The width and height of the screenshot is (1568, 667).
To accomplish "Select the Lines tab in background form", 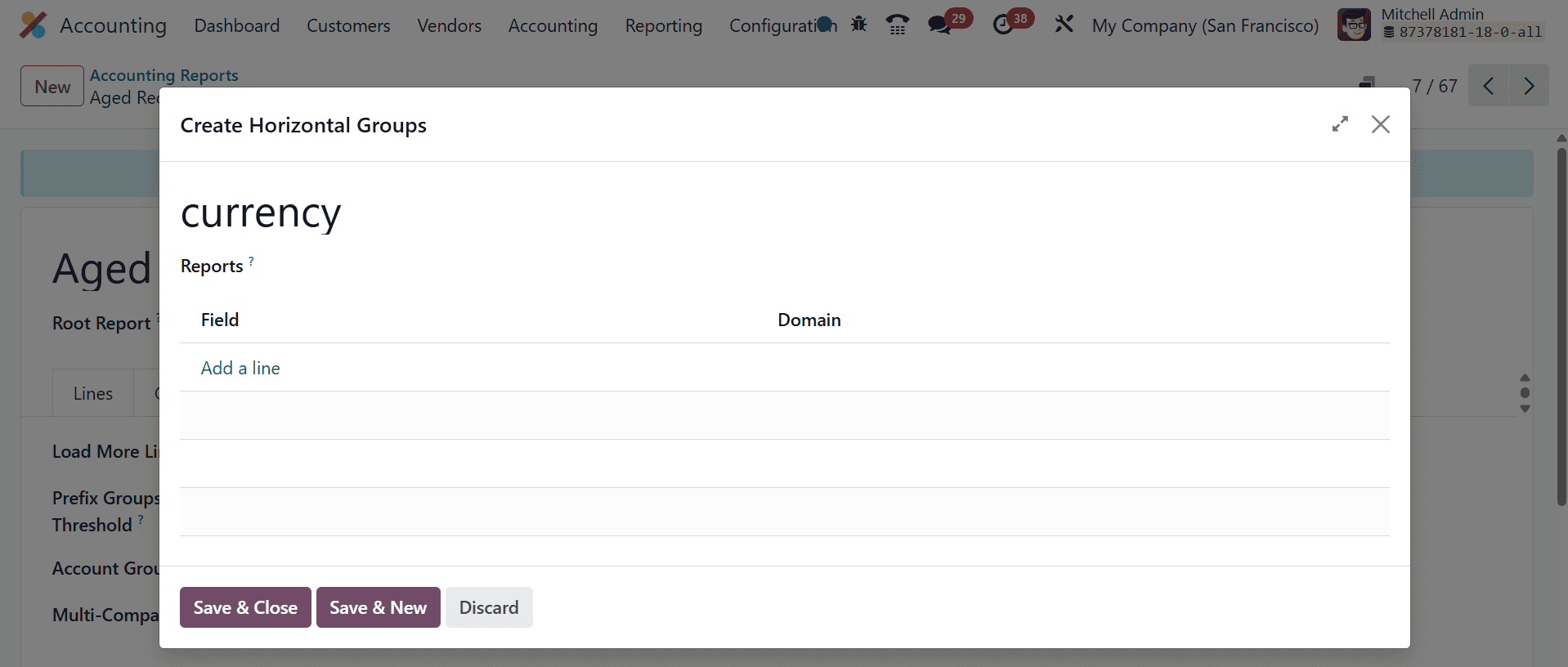I will pyautogui.click(x=93, y=393).
